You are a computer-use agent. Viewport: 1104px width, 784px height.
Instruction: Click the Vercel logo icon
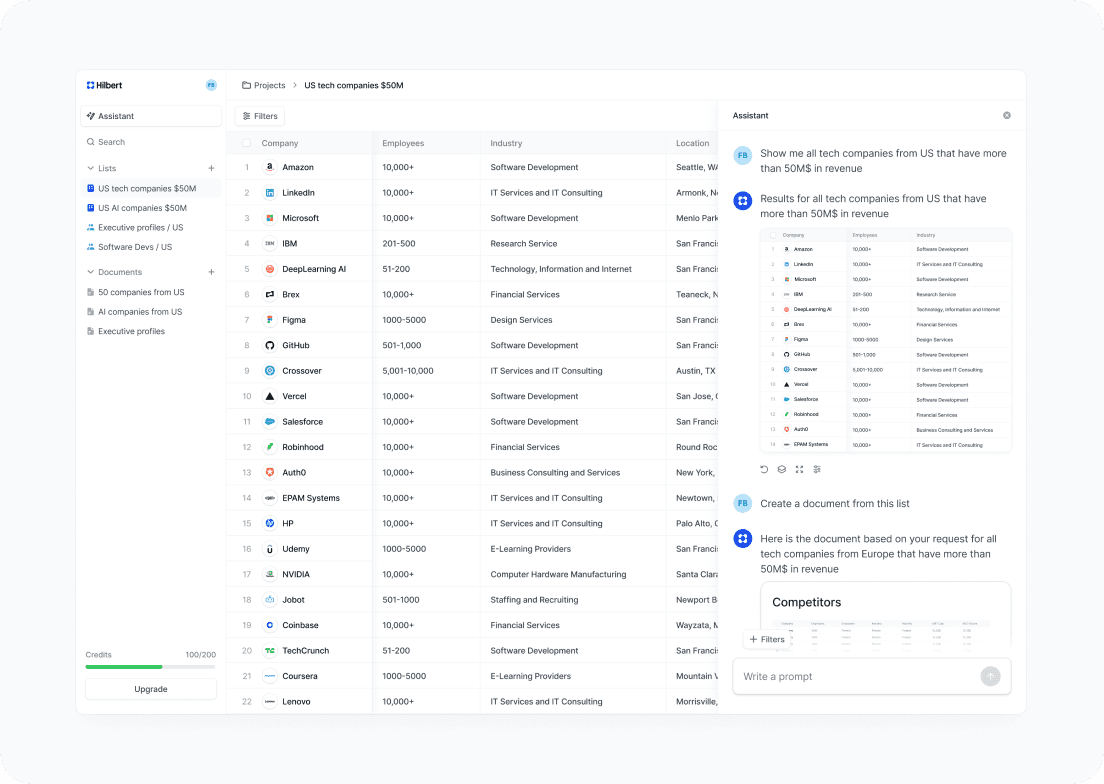click(x=270, y=396)
